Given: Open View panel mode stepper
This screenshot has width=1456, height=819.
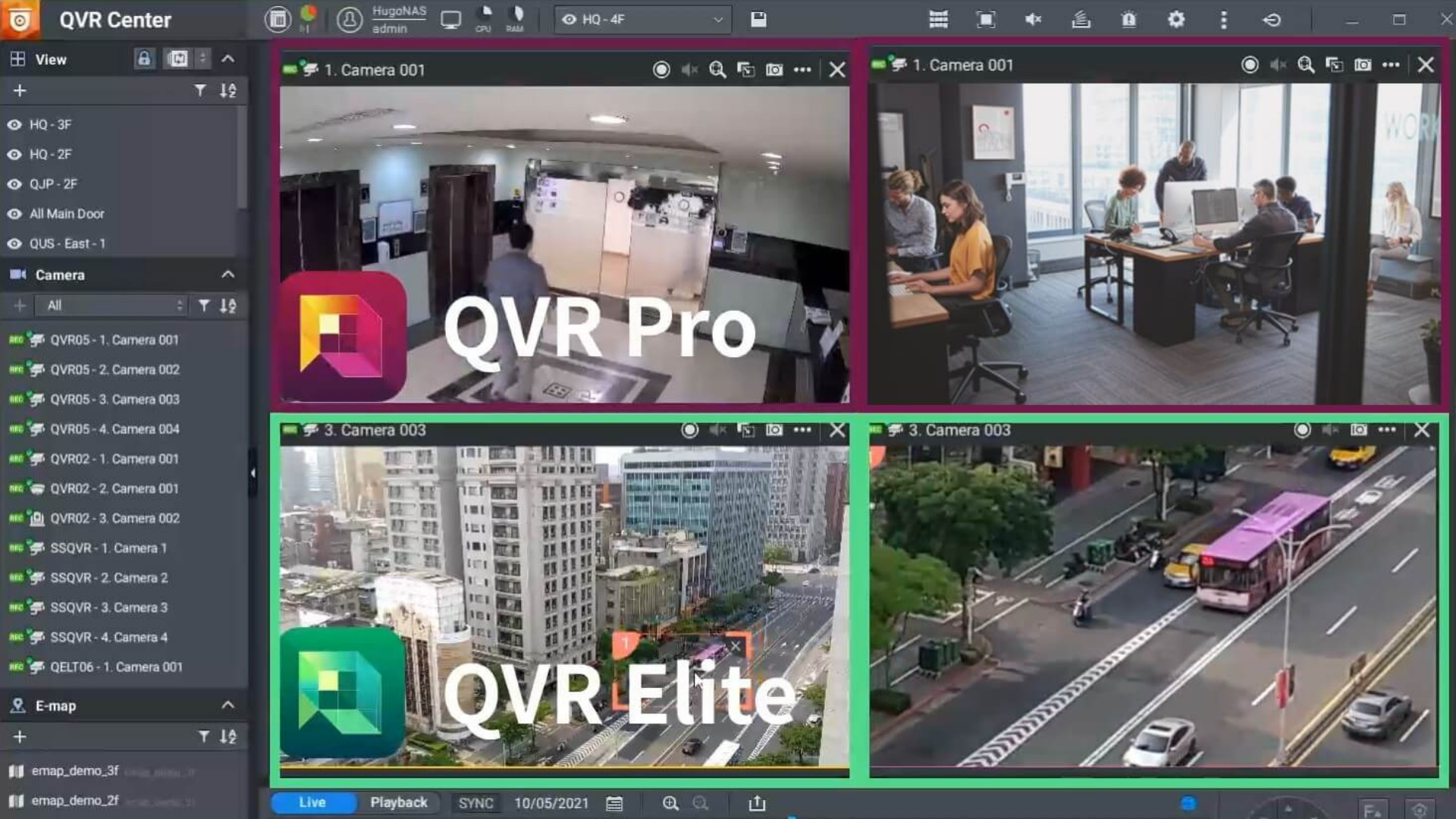Looking at the screenshot, I should point(202,58).
